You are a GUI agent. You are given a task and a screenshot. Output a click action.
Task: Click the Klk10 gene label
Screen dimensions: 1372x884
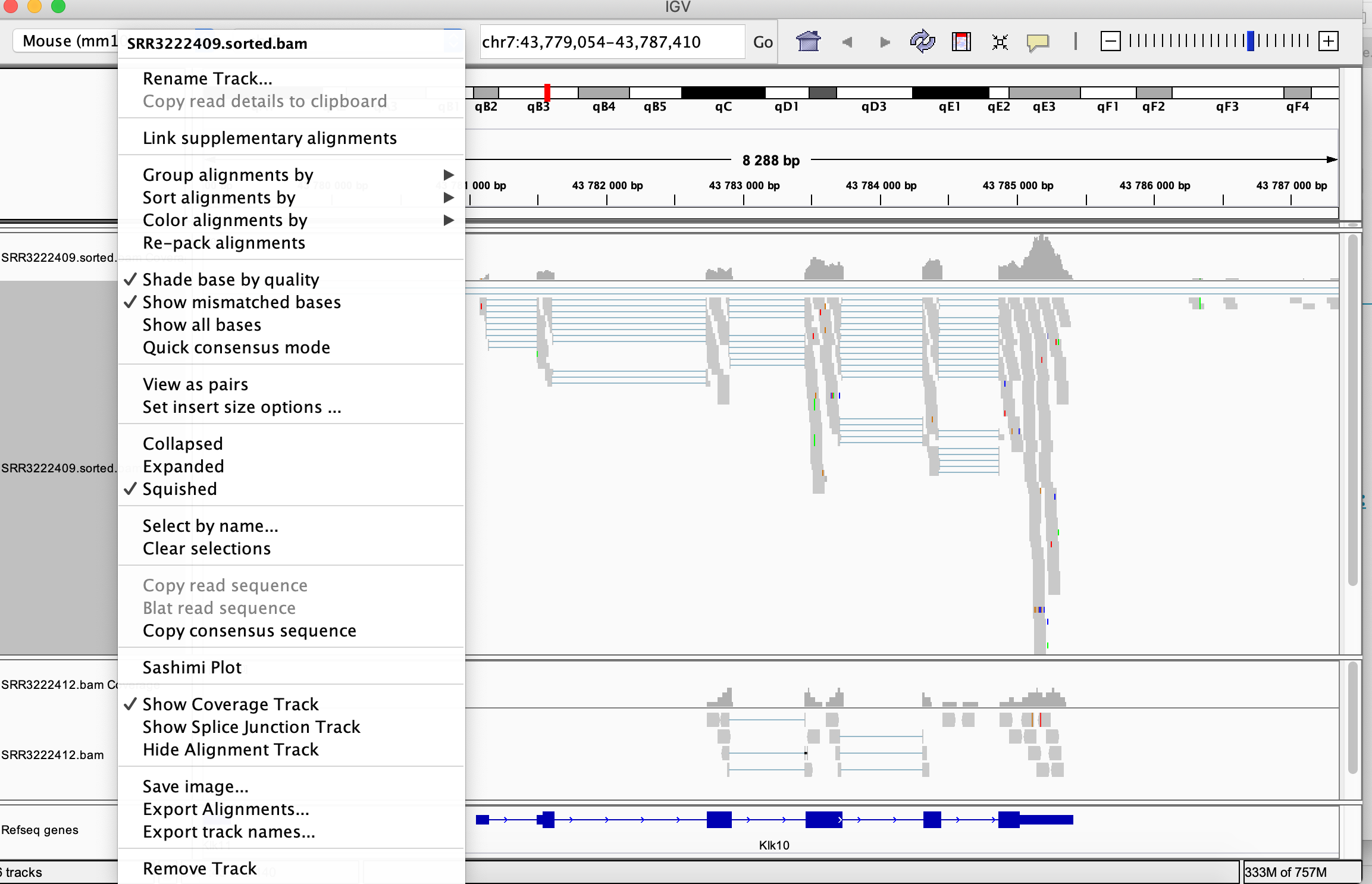point(774,845)
